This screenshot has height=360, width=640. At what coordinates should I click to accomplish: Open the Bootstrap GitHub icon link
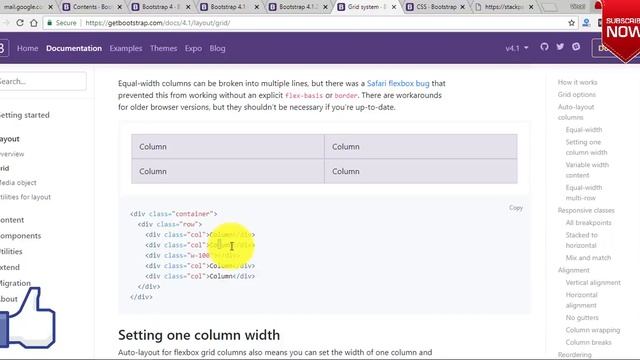coord(544,47)
